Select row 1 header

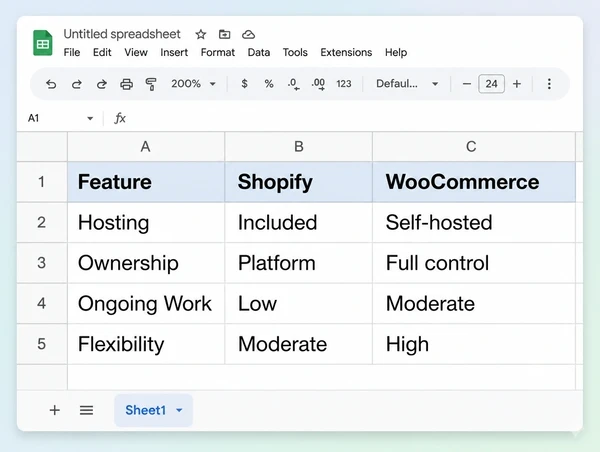coord(42,182)
